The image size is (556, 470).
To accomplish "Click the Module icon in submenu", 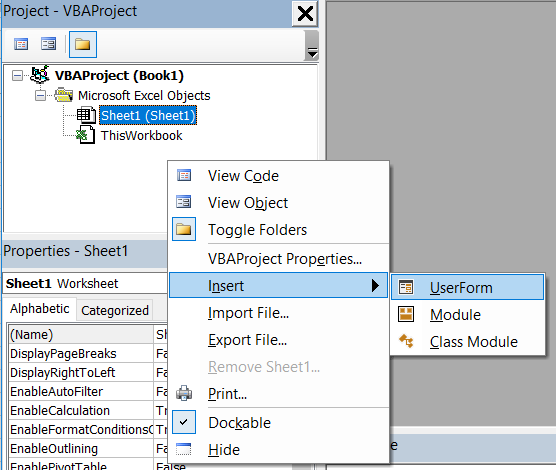I will (x=406, y=314).
